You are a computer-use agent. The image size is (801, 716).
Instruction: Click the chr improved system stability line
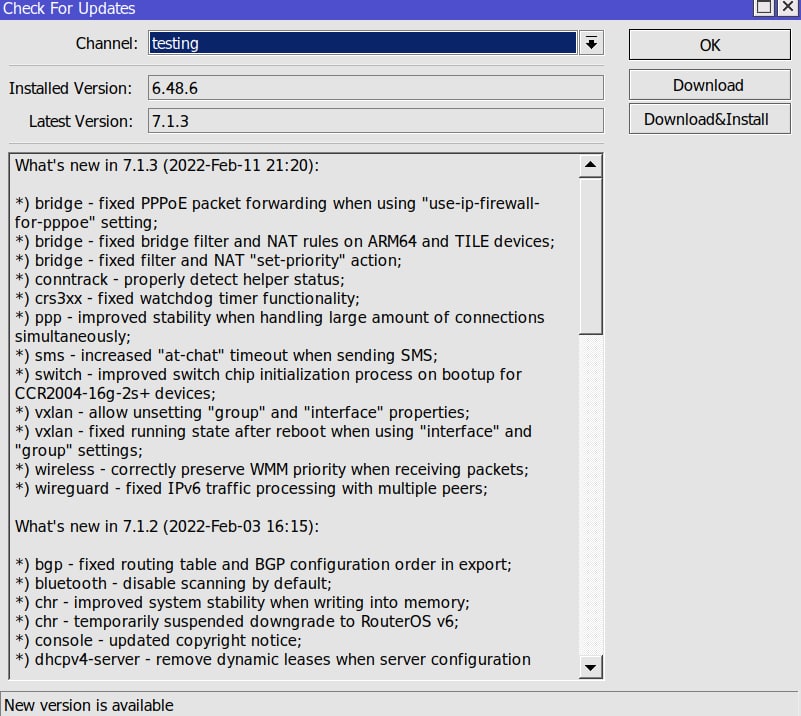[x=242, y=602]
